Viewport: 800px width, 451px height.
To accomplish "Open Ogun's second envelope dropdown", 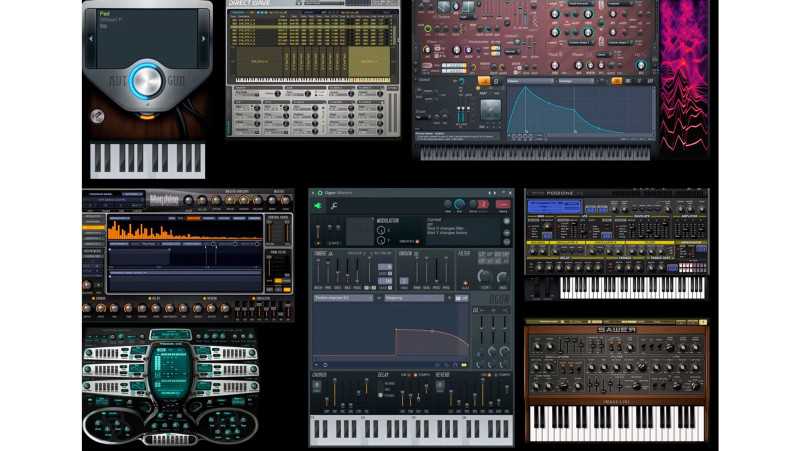I will coord(415,298).
